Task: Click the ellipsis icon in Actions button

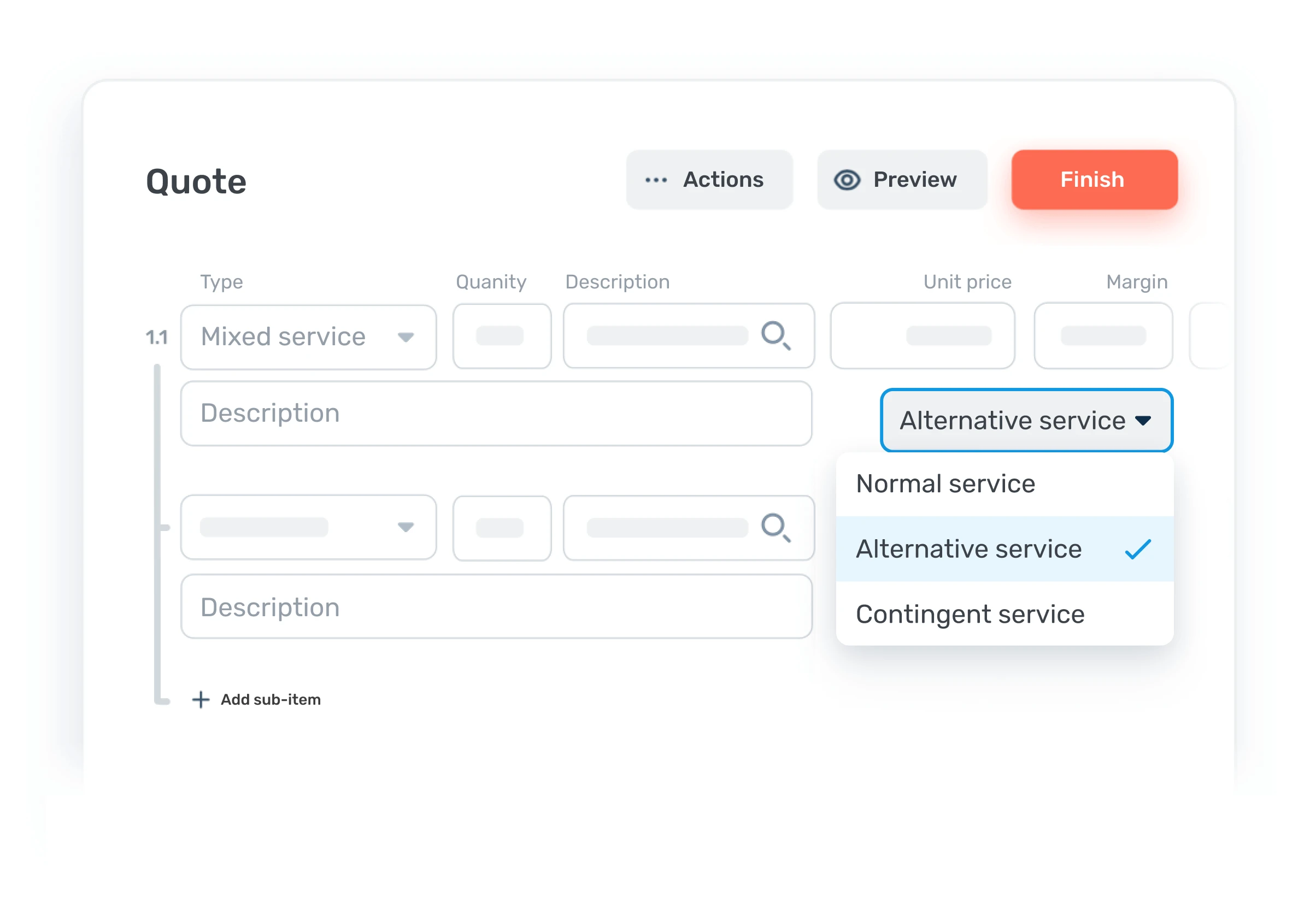Action: 655,179
